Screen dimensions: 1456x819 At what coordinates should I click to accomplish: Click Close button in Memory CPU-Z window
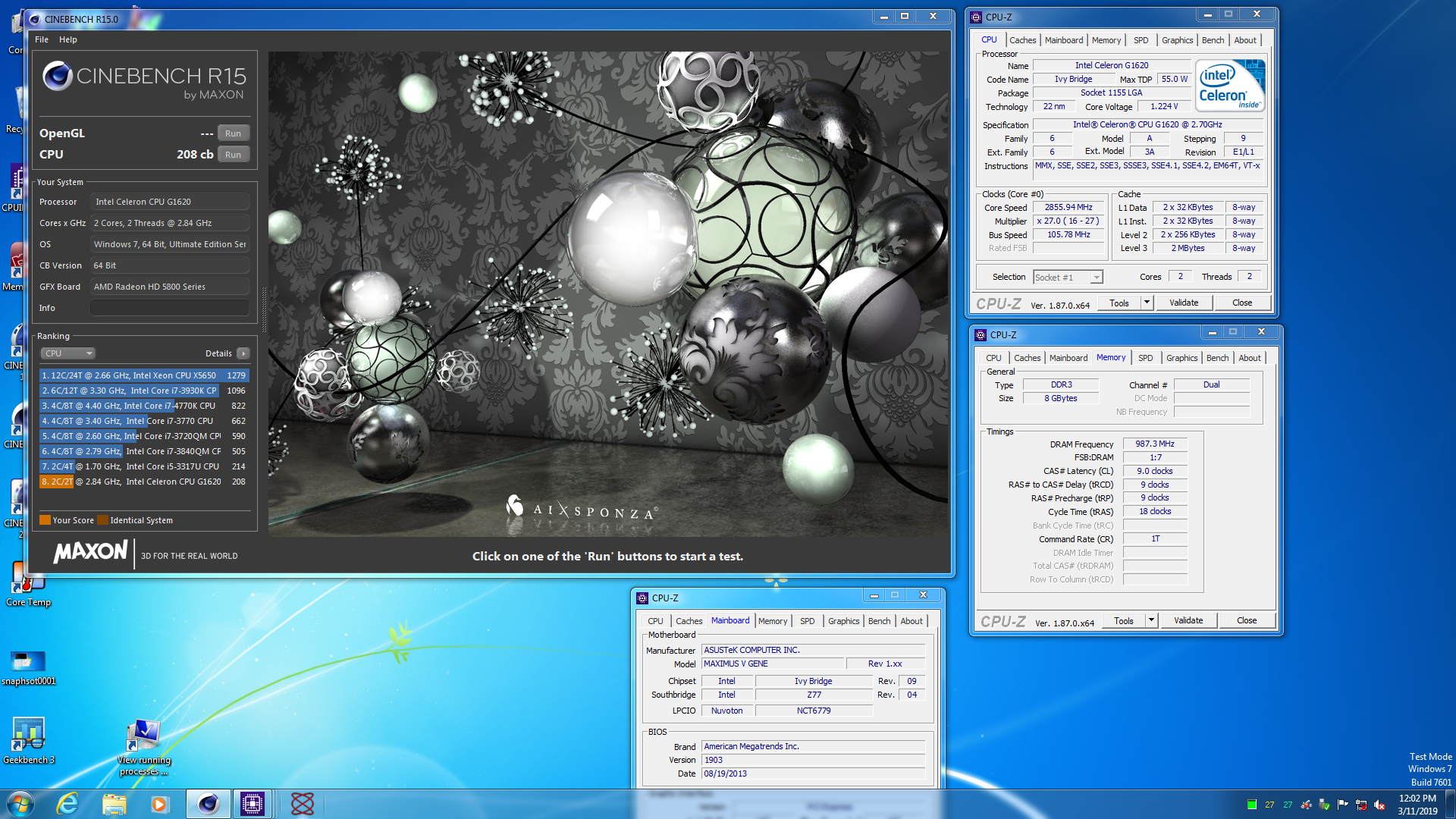point(1247,620)
